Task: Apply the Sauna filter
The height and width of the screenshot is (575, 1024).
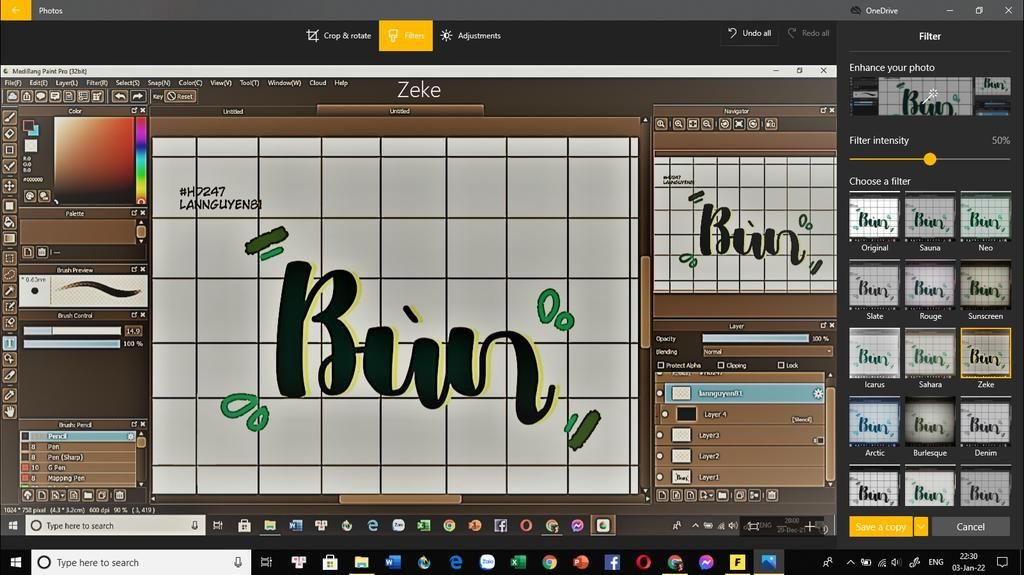Action: pos(930,221)
